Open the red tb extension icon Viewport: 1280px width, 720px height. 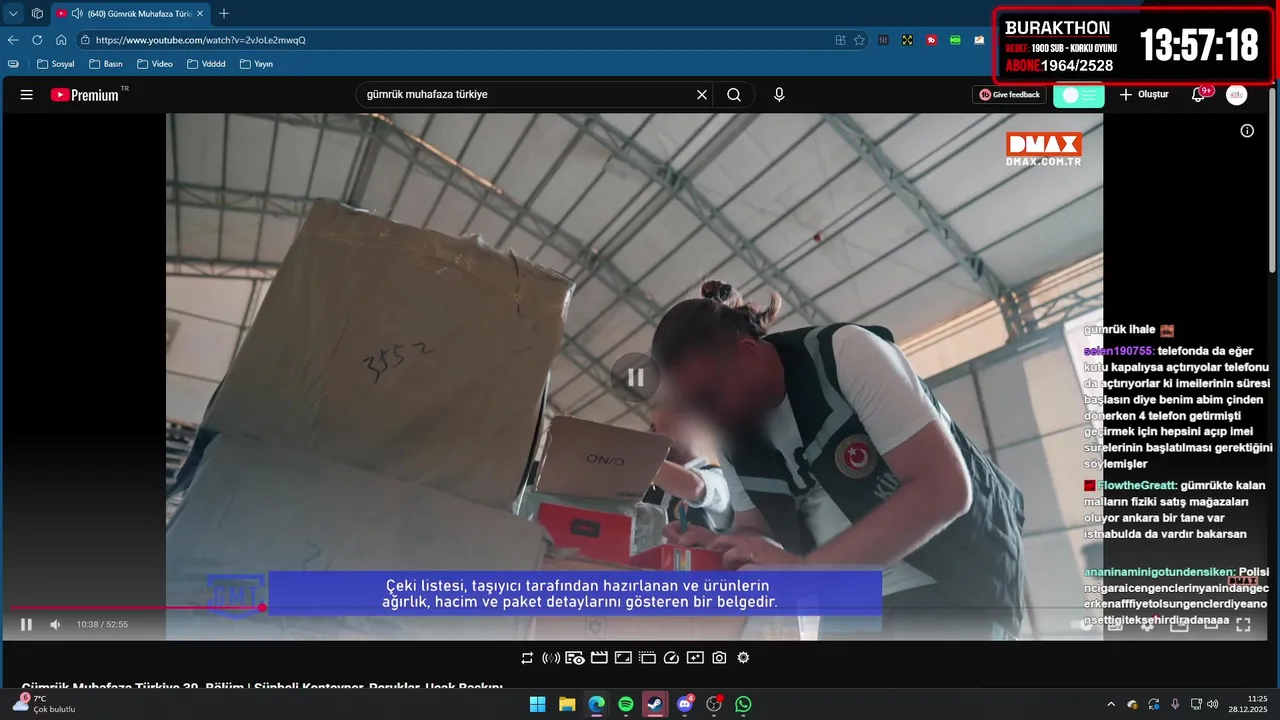click(x=932, y=40)
